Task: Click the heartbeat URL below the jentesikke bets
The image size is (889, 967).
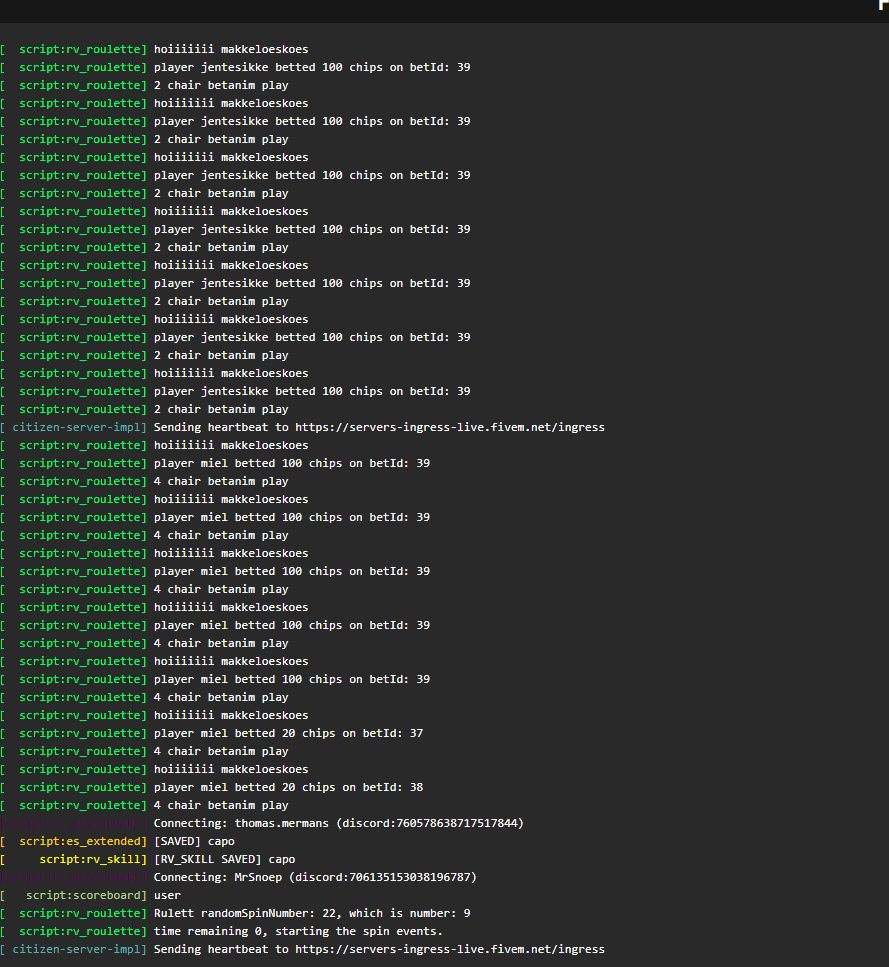Action: pos(450,427)
